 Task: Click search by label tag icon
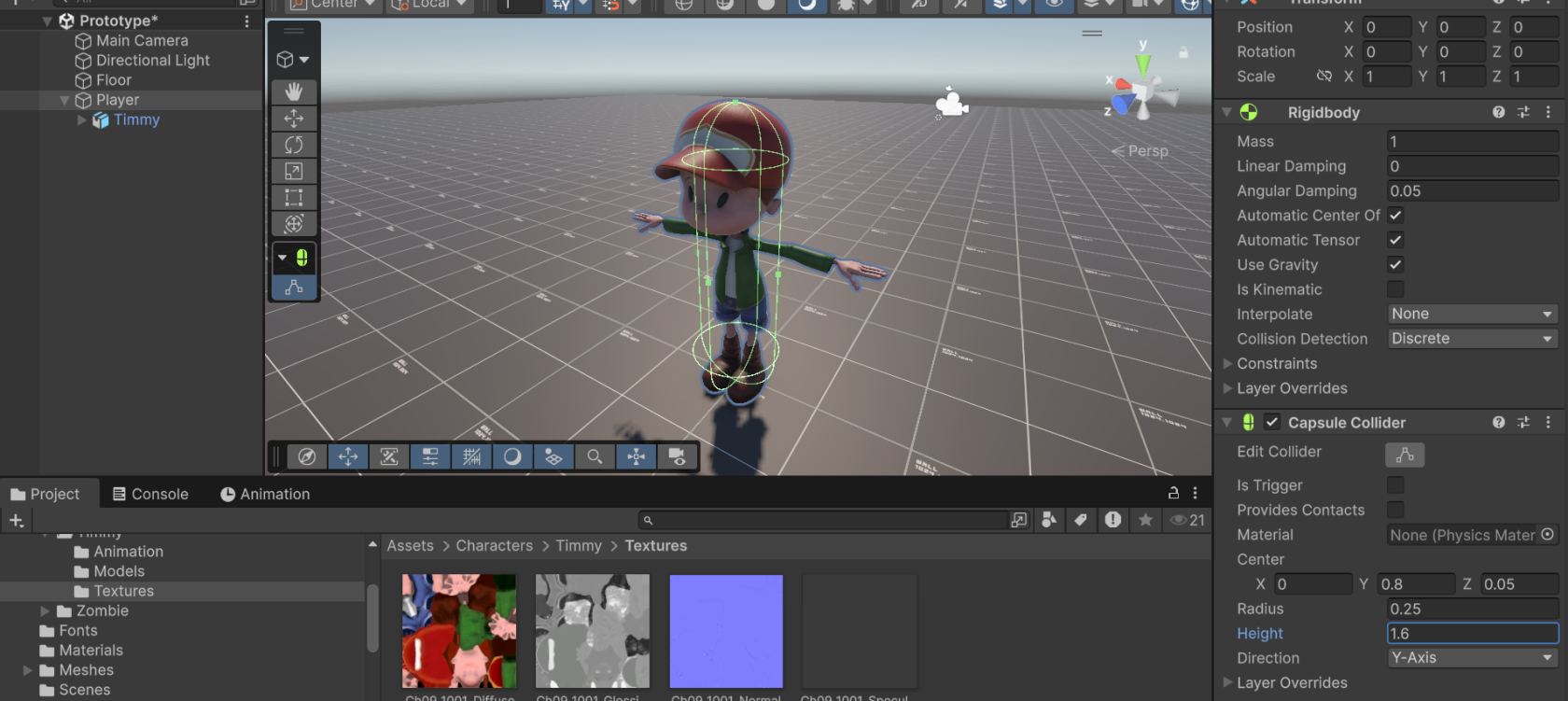[x=1081, y=520]
